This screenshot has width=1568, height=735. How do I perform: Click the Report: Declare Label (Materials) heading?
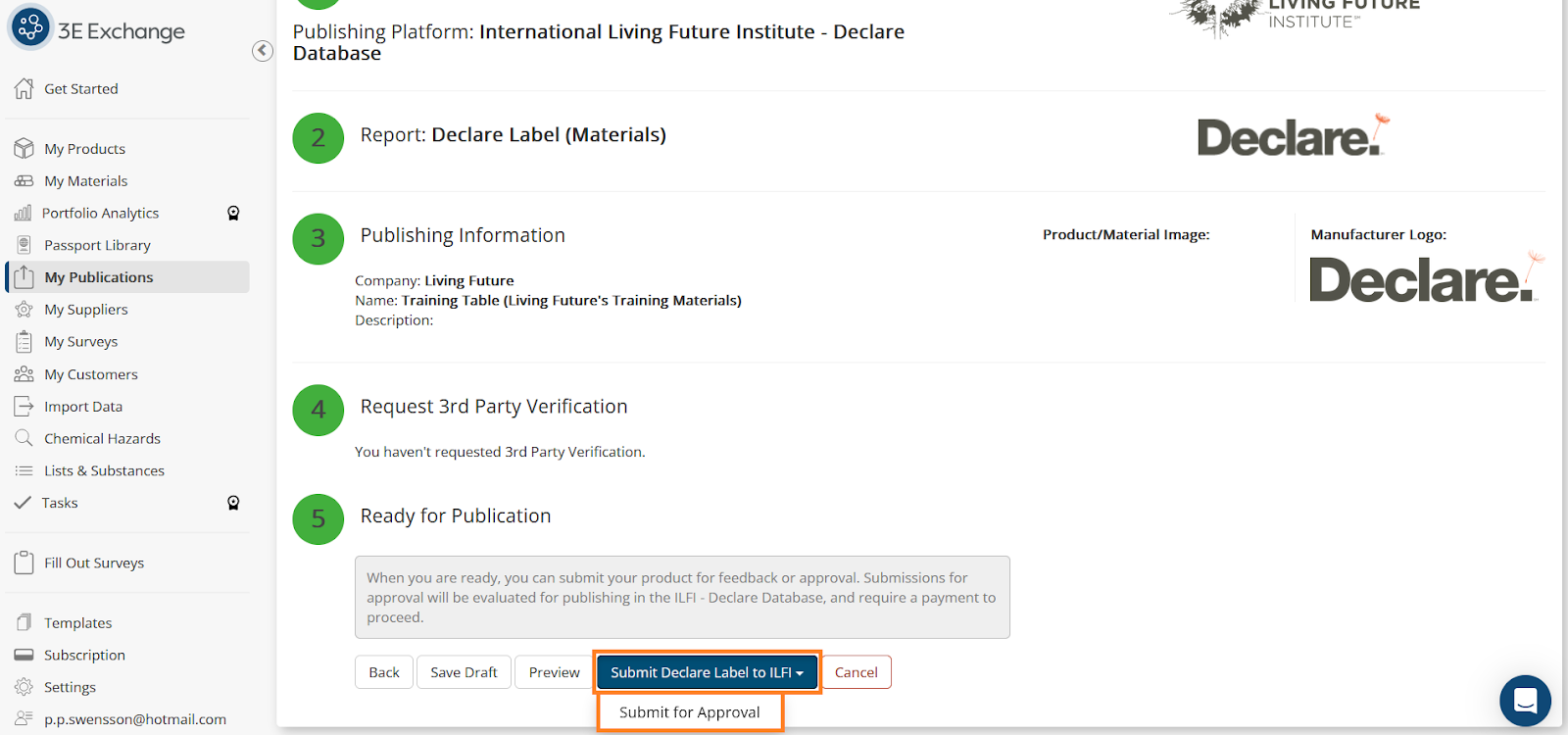(x=514, y=135)
